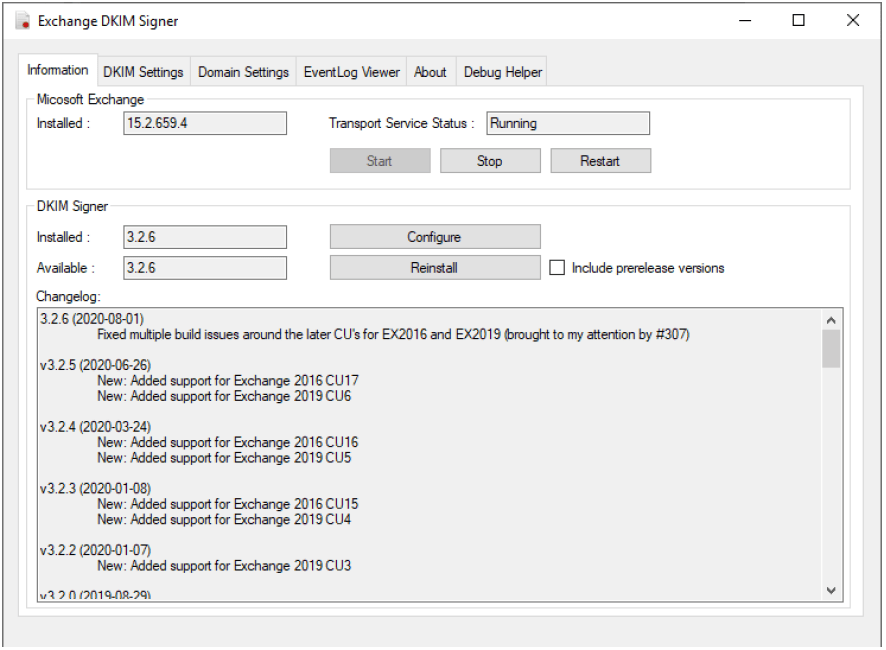The height and width of the screenshot is (650, 886).
Task: Stop the Transport Service
Action: coord(490,161)
